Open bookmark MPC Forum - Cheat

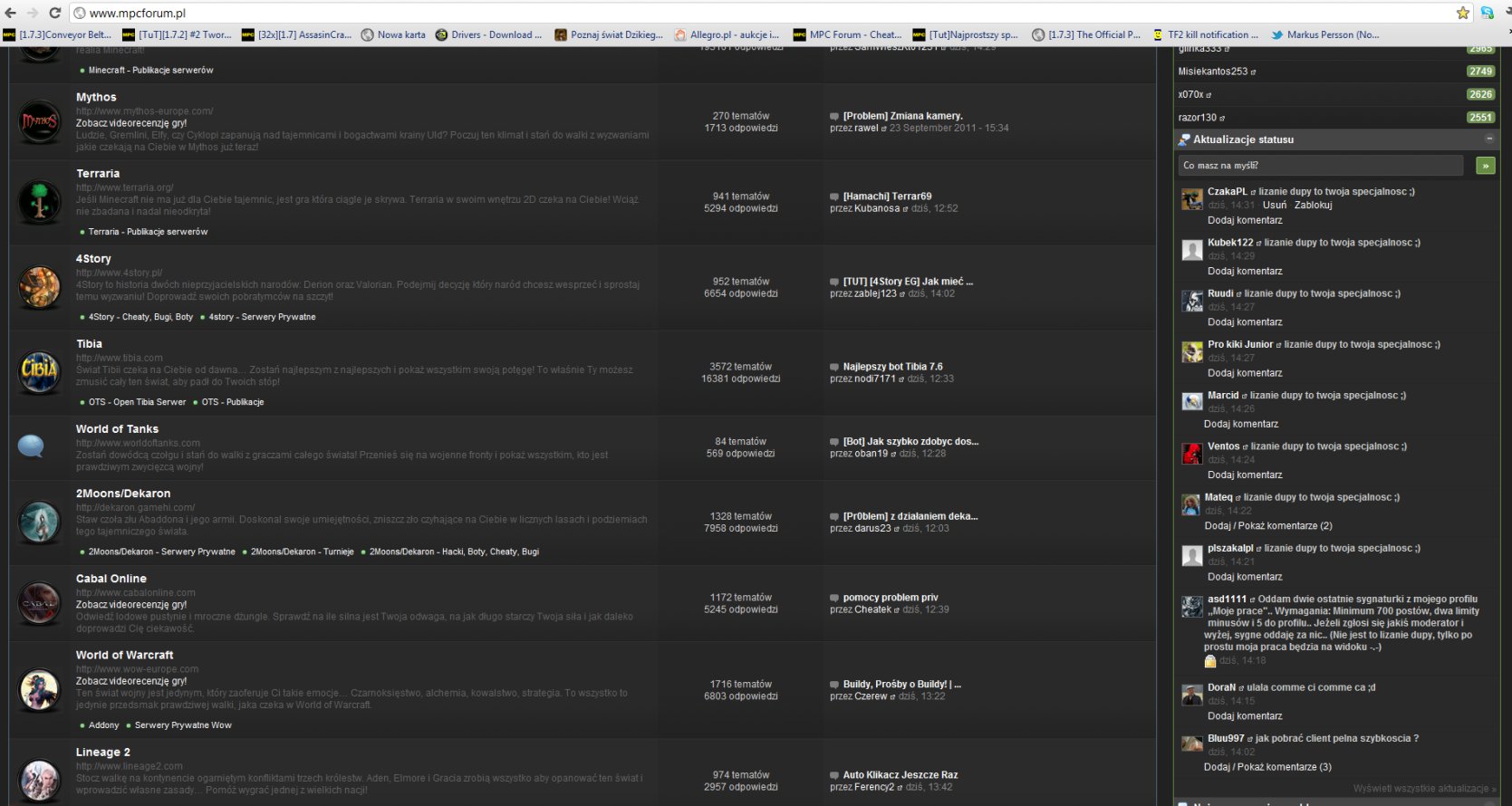pos(847,34)
